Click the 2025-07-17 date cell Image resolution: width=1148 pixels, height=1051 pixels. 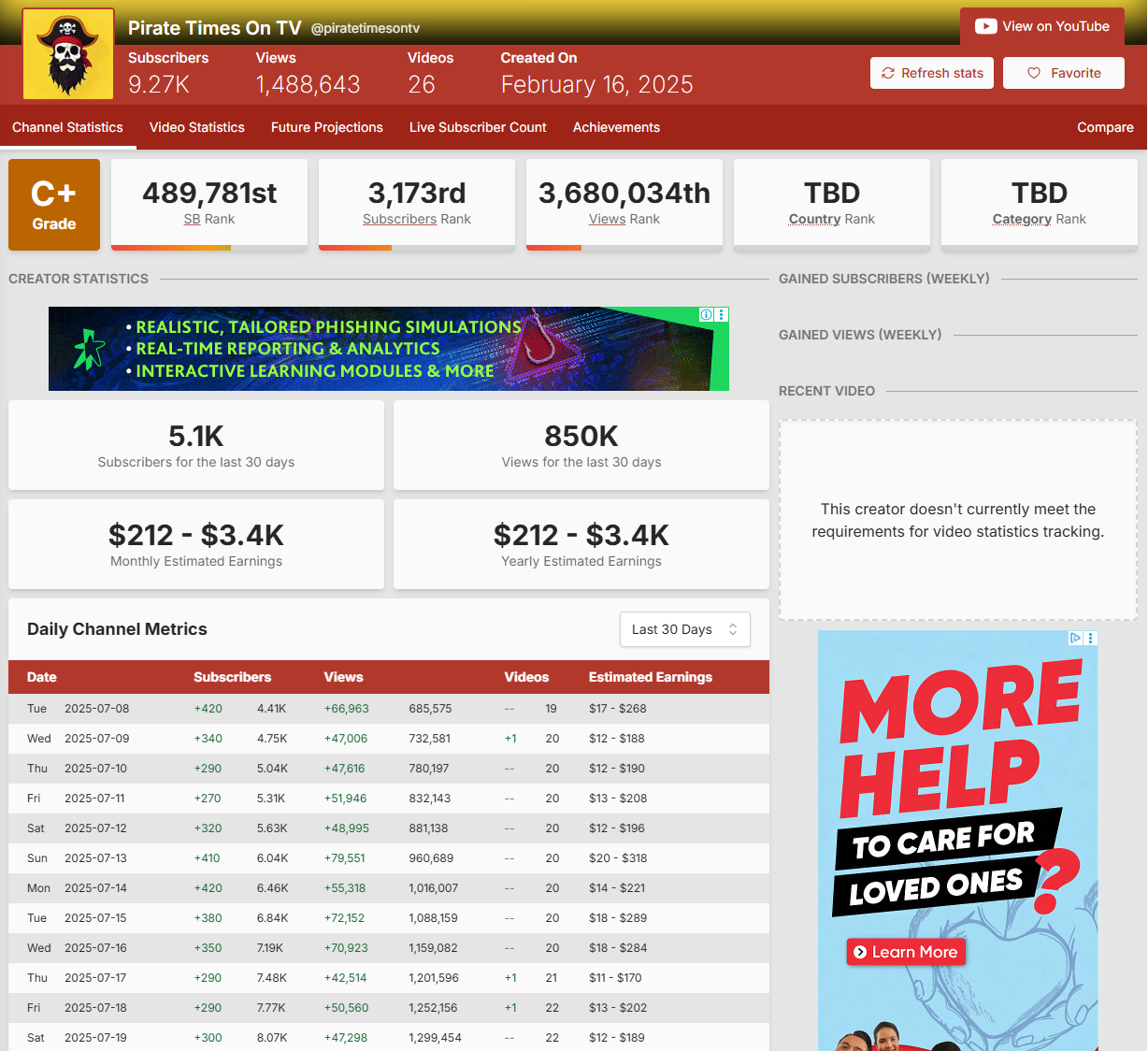click(x=95, y=978)
